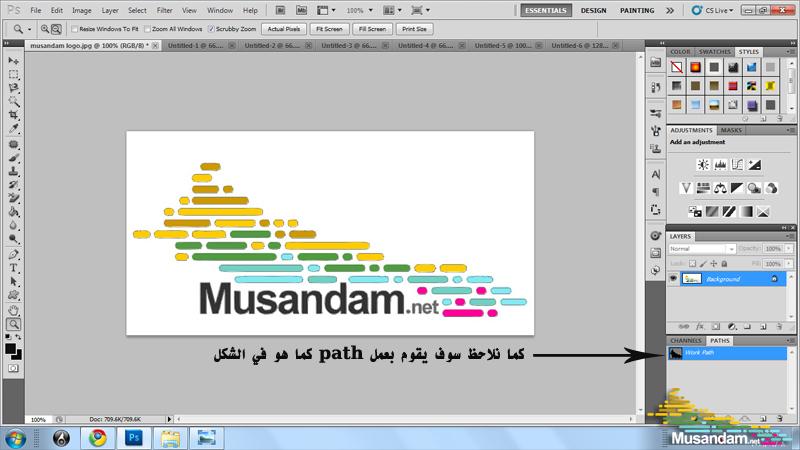This screenshot has width=800, height=450.
Task: Open the layer Fill dropdown arrow
Action: 789,264
